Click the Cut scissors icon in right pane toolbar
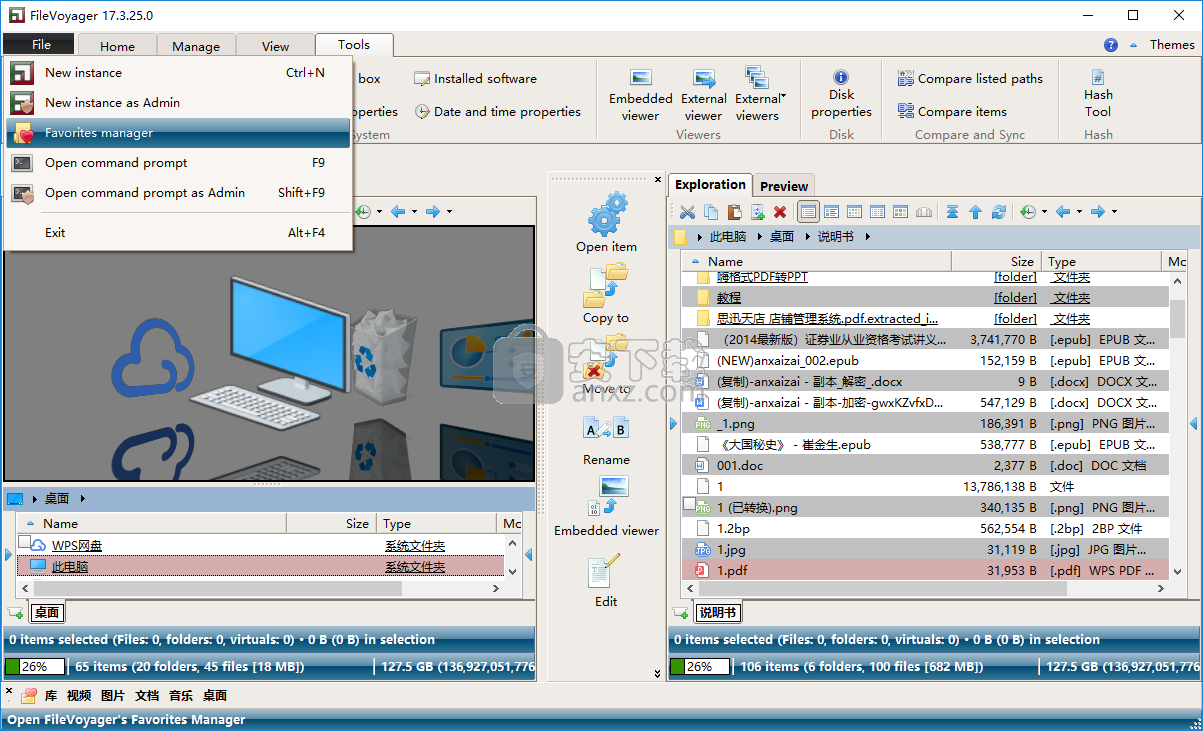The width and height of the screenshot is (1203, 731). tap(688, 212)
